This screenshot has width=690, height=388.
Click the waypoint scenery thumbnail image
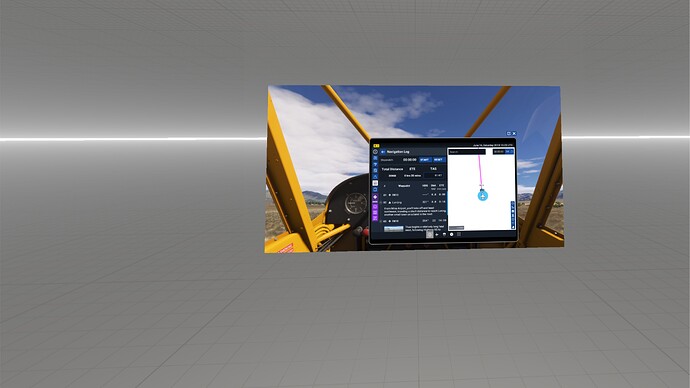[x=394, y=229]
